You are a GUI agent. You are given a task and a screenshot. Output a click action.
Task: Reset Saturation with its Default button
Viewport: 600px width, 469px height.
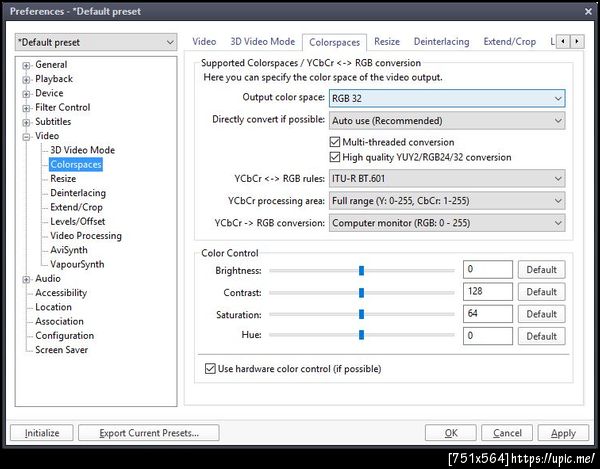pyautogui.click(x=541, y=314)
